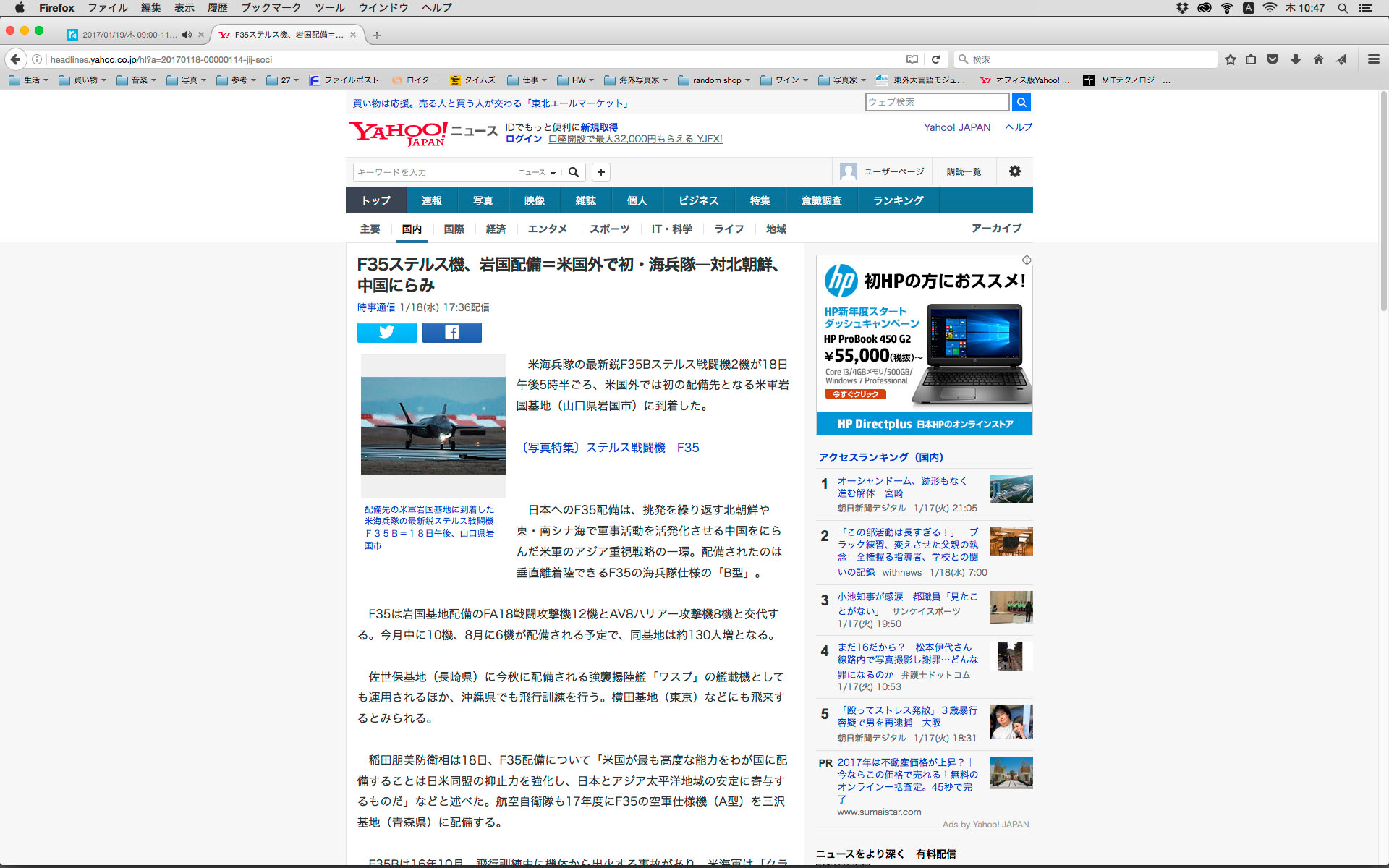Image resolution: width=1389 pixels, height=868 pixels.
Task: Click the blue web search magnifier button
Action: [x=1021, y=102]
